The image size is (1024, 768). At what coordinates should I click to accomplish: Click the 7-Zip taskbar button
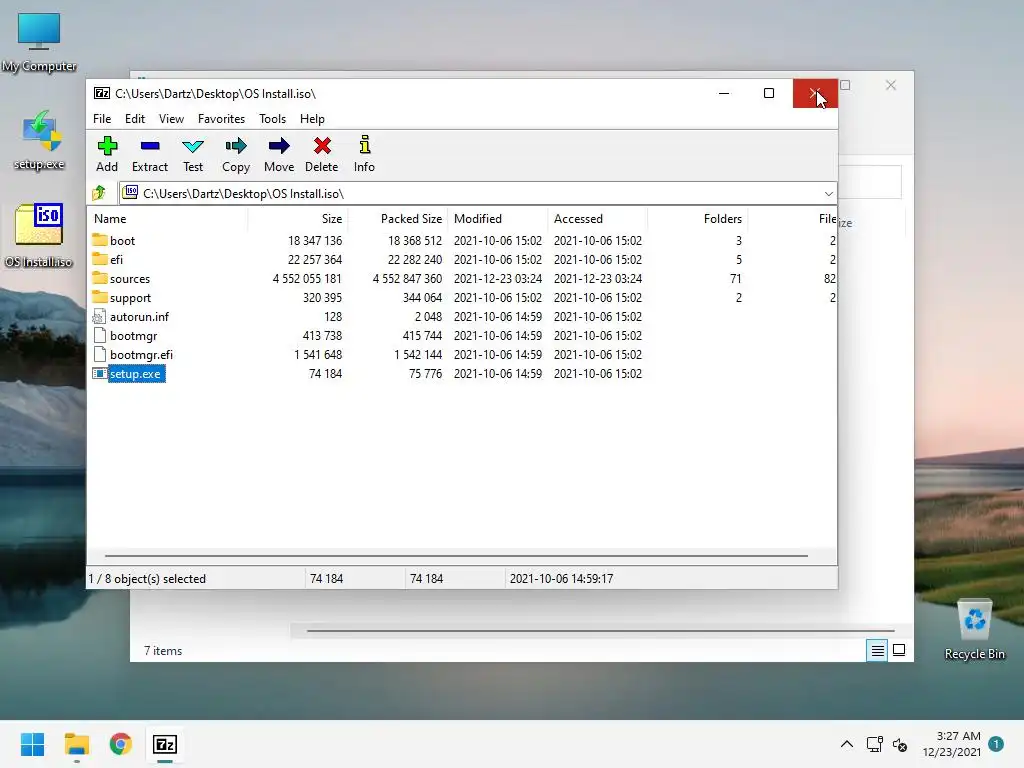[165, 744]
